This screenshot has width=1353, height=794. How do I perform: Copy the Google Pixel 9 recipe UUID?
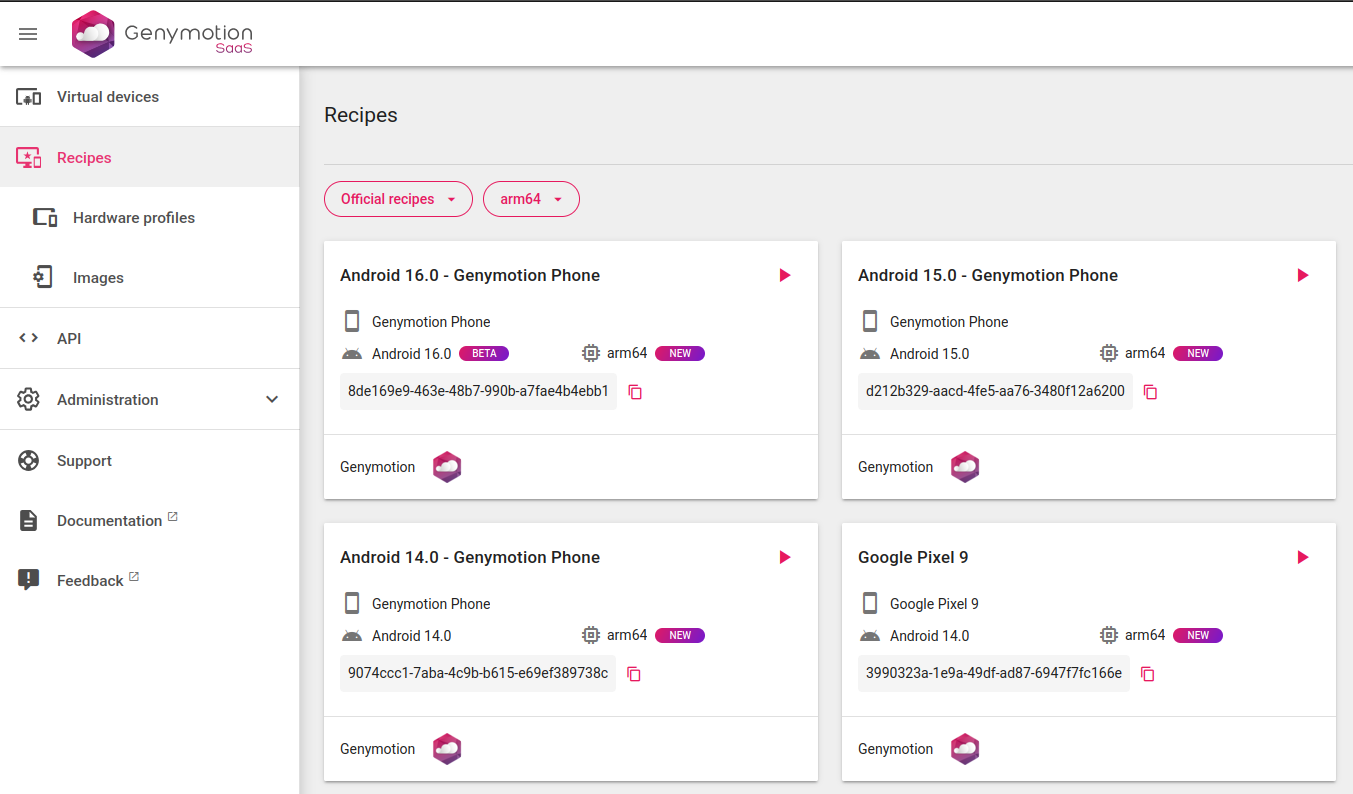(1148, 674)
